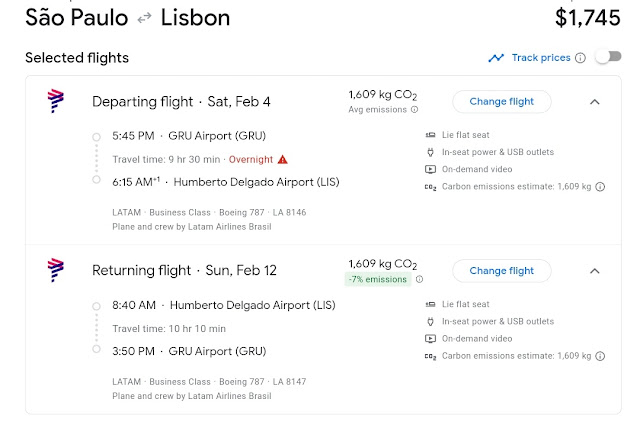Collapse the returning flight details
Image resolution: width=640 pixels, height=428 pixels.
594,270
